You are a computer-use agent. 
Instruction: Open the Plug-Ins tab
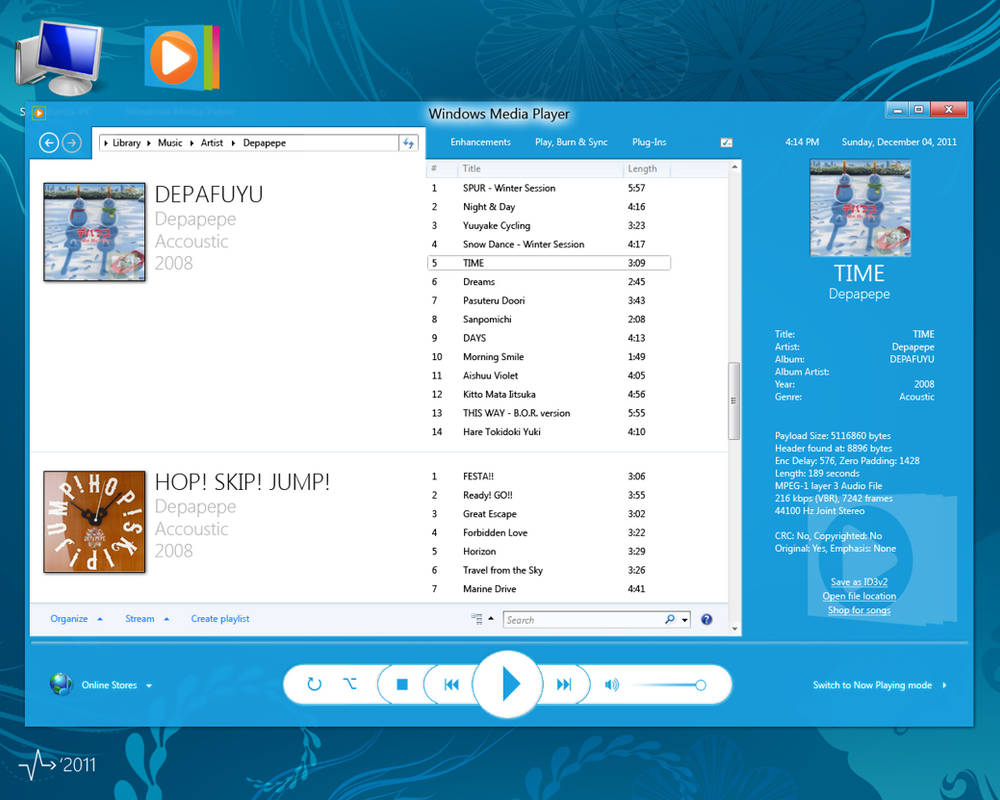pos(649,142)
